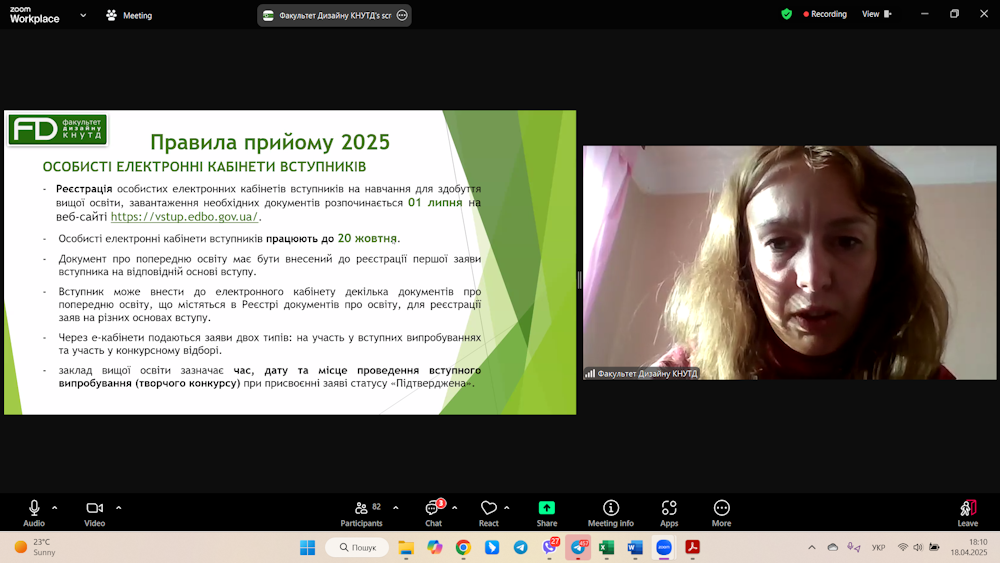
Task: Leave the meeting
Action: [967, 513]
